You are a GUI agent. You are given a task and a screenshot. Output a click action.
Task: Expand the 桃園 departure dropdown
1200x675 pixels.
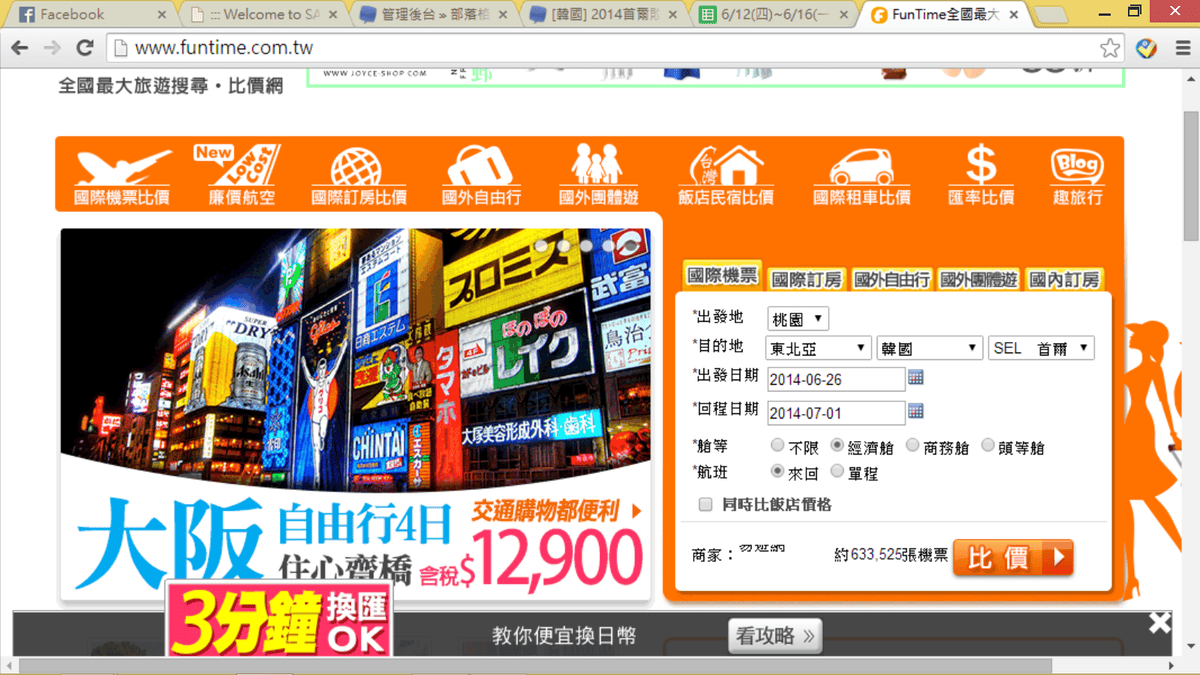798,319
